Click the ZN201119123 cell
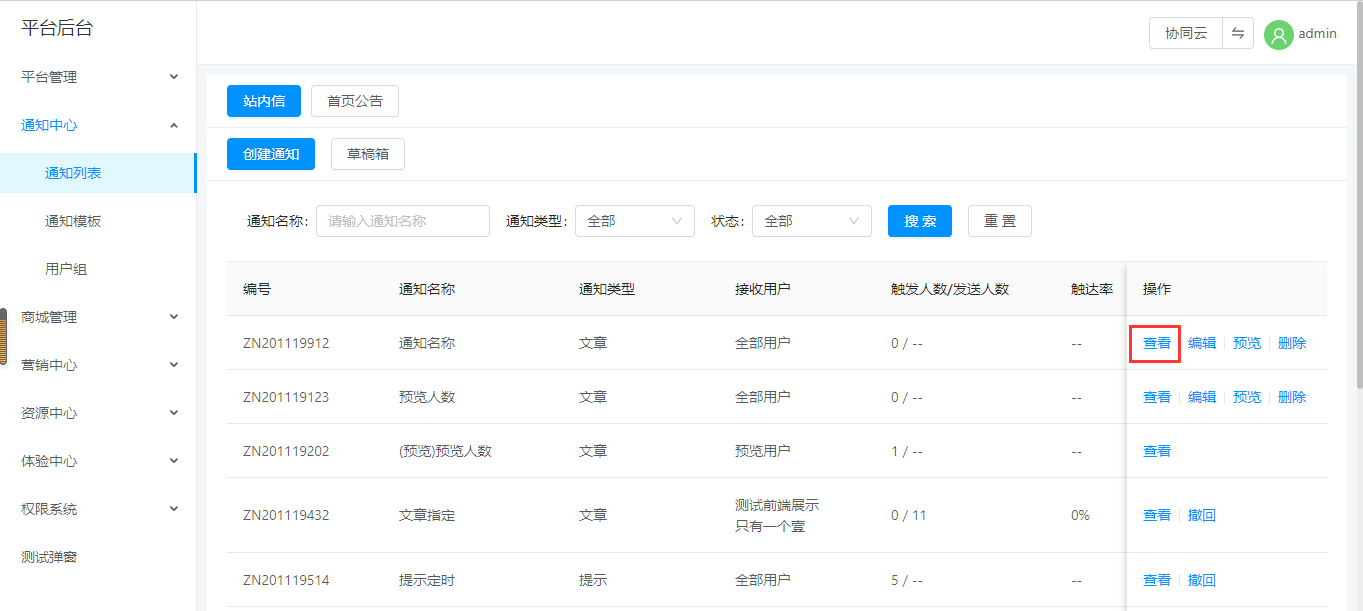 pyautogui.click(x=286, y=397)
